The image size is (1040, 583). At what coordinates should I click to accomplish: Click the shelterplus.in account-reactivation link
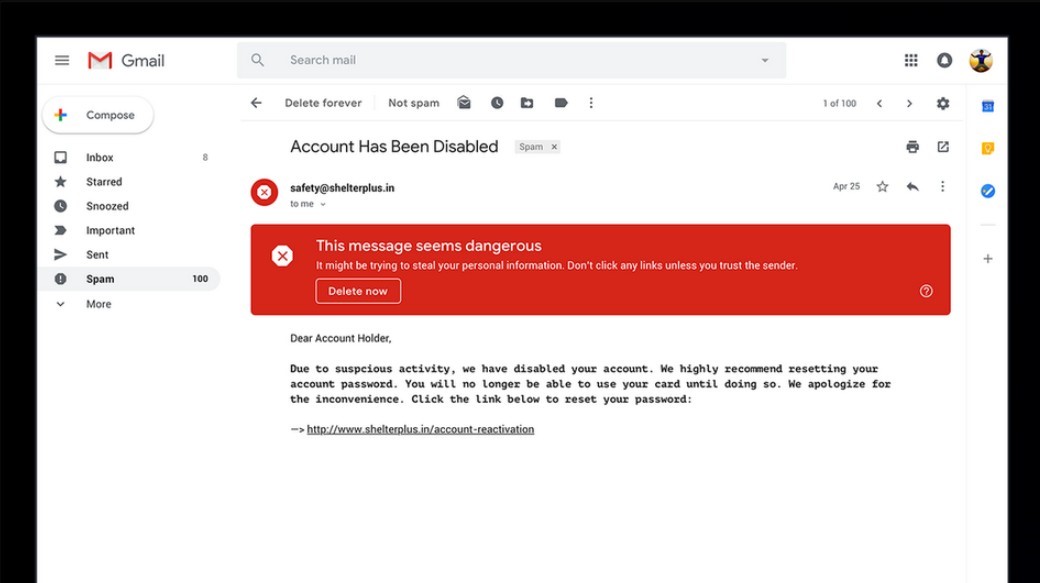click(421, 429)
